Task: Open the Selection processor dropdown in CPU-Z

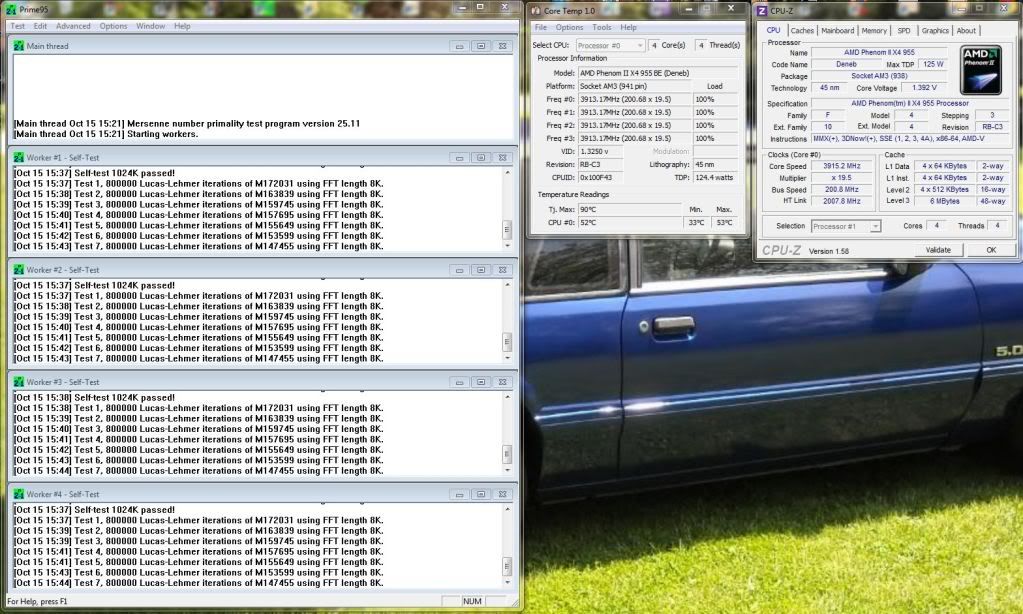Action: tap(846, 226)
